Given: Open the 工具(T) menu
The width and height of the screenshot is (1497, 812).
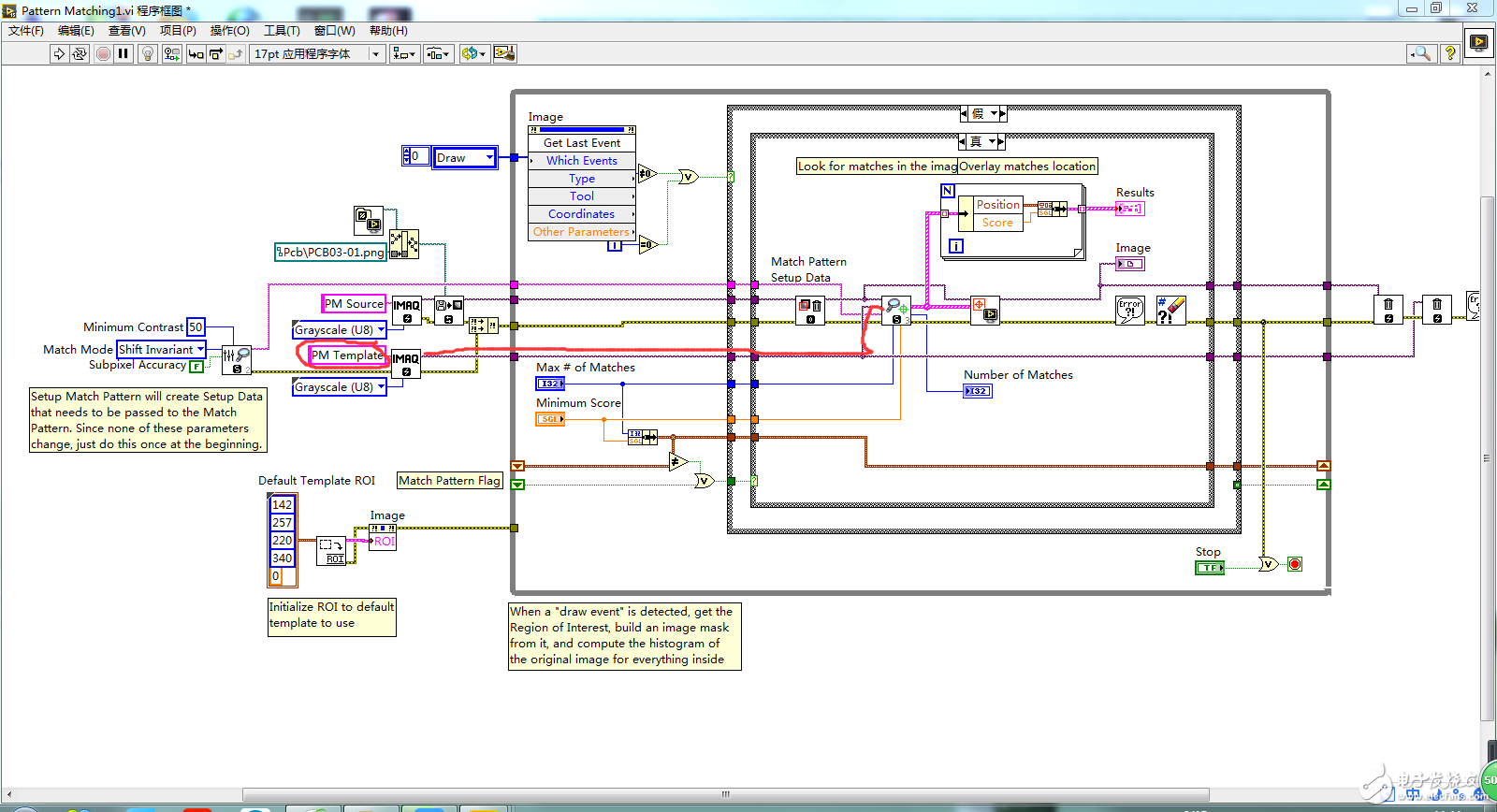Looking at the screenshot, I should (x=282, y=31).
